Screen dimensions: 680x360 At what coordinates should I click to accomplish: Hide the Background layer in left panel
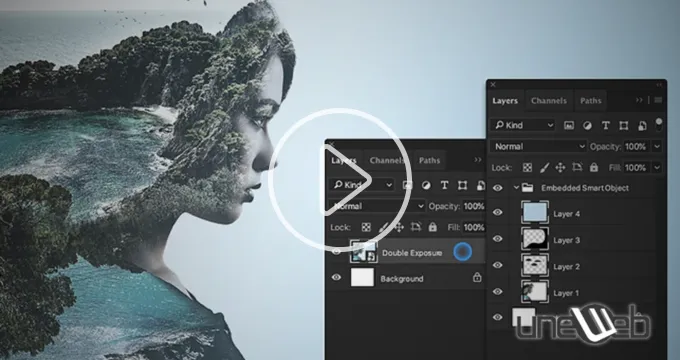click(336, 277)
